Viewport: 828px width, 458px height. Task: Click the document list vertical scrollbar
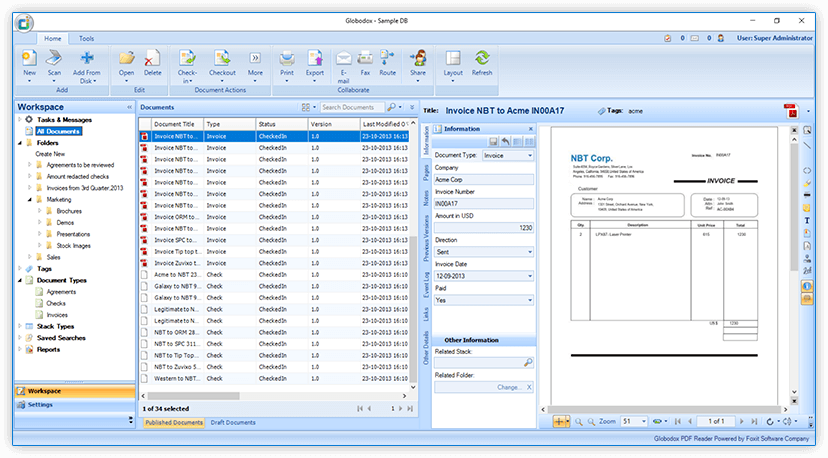pyautogui.click(x=413, y=310)
